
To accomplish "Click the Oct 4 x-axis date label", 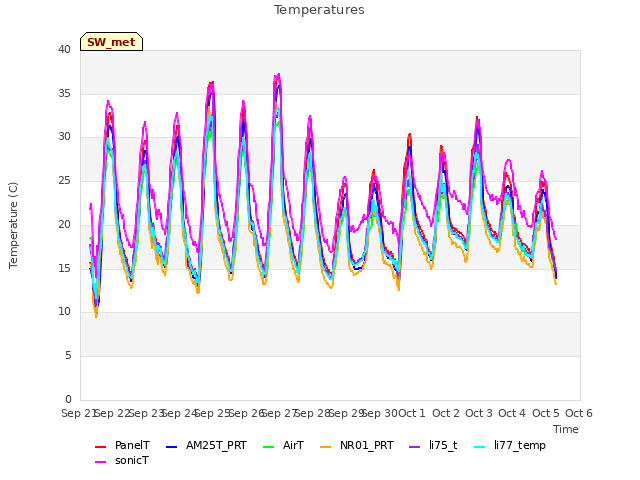I will pos(512,413).
